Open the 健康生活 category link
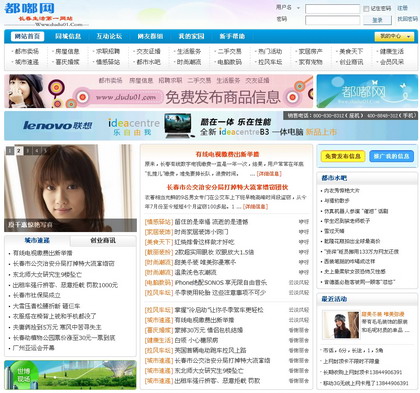This screenshot has height=393, width=420. (392, 51)
